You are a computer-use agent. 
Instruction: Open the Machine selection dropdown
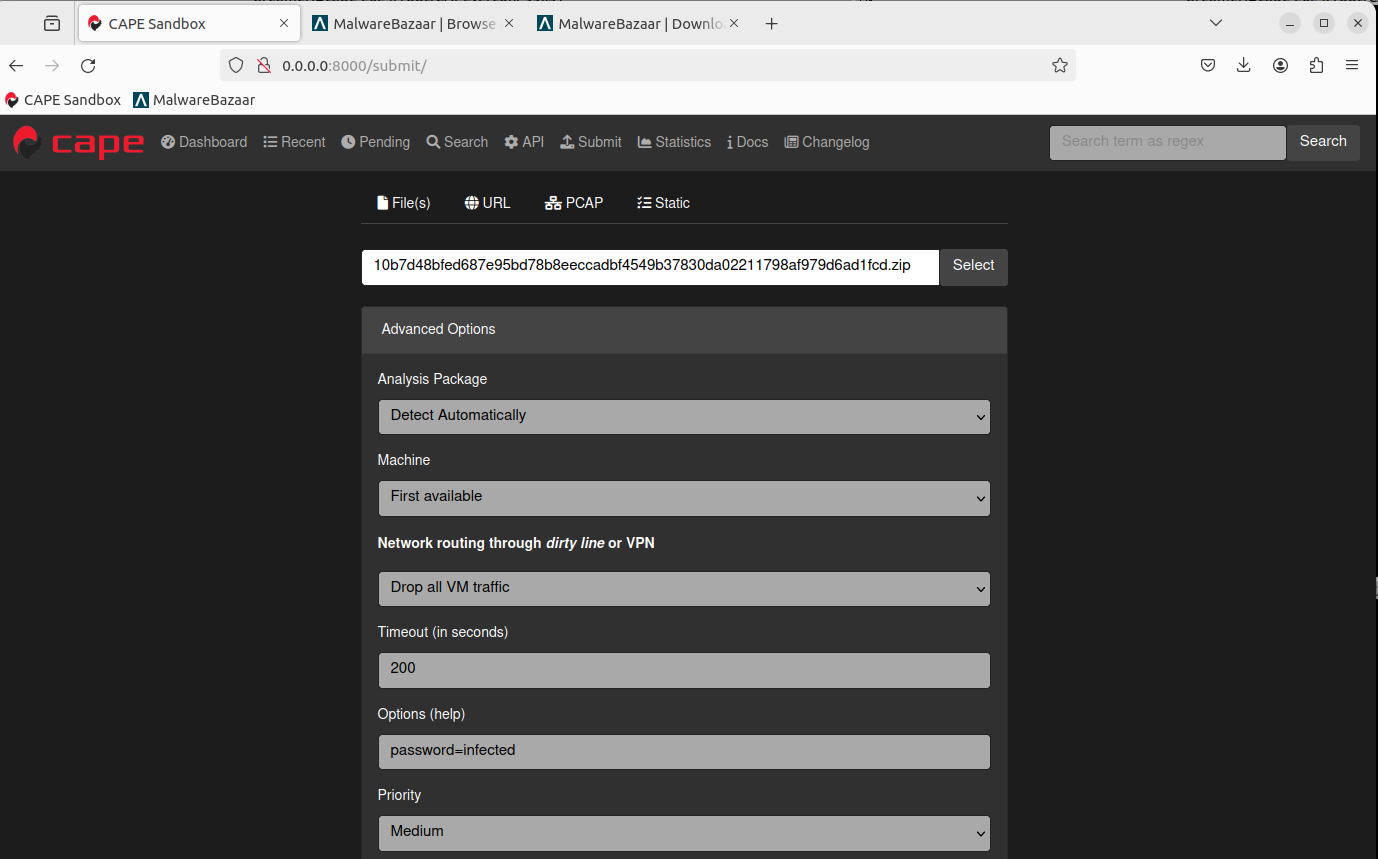683,497
